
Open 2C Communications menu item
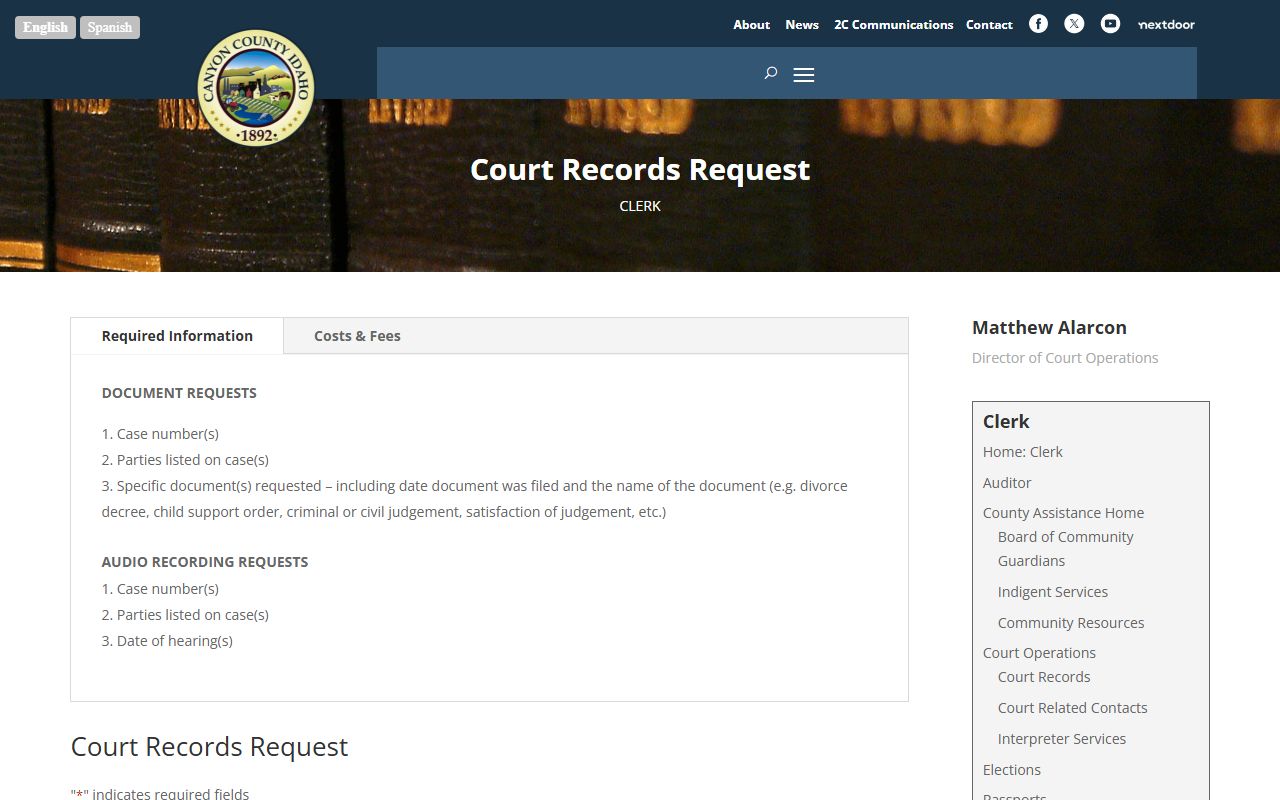[x=894, y=25]
